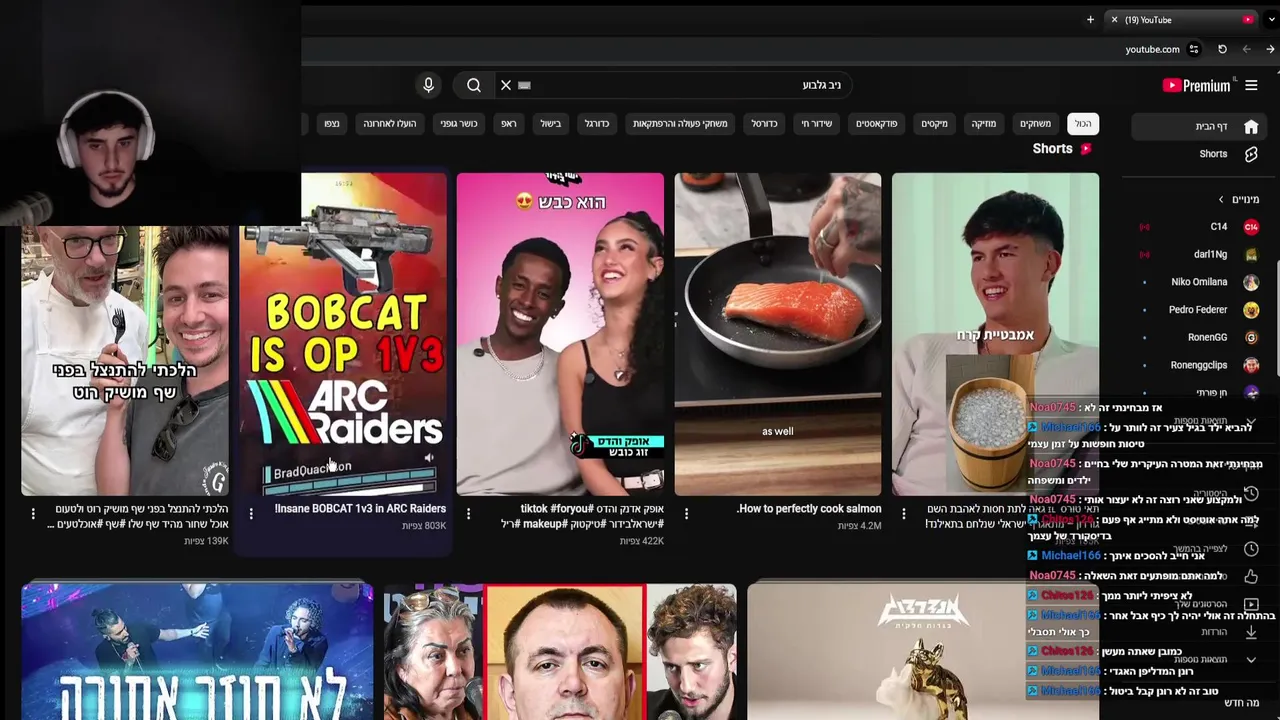Click the YouTube Premium logo
Viewport: 1280px width, 720px height.
tap(1198, 86)
